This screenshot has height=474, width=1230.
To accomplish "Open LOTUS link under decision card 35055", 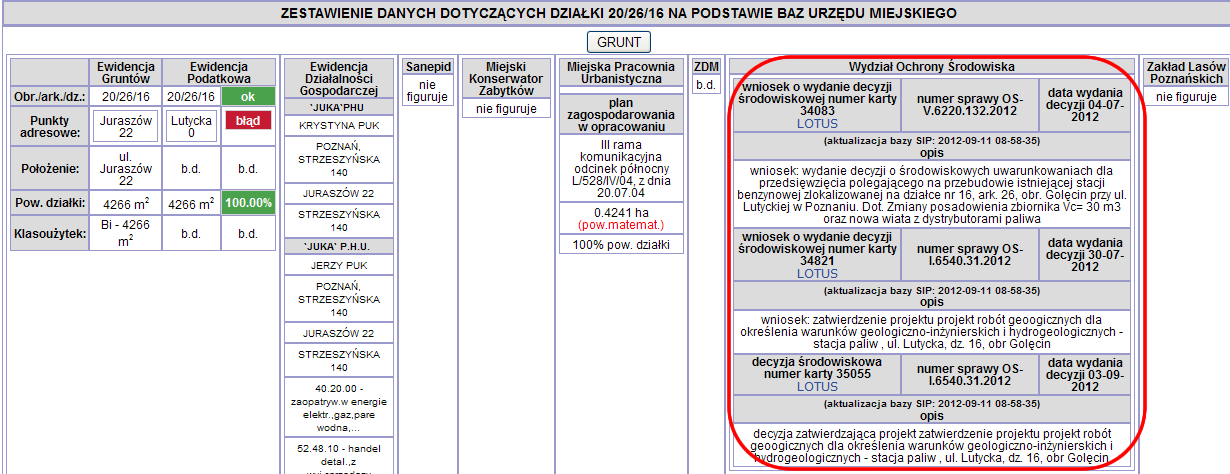I will tap(817, 387).
